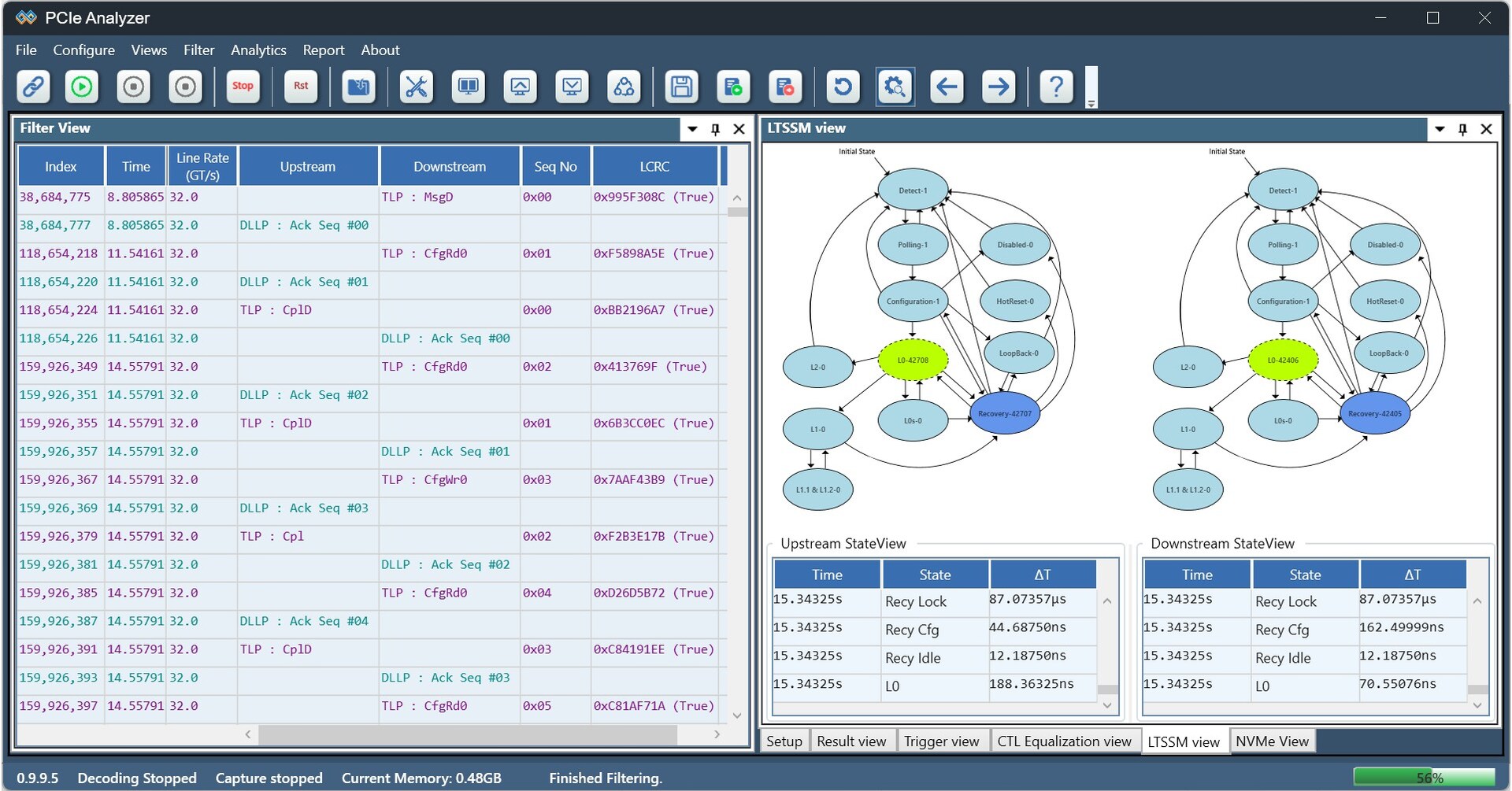Switch to the Result view tab
Image resolution: width=1512 pixels, height=791 pixels.
click(852, 741)
